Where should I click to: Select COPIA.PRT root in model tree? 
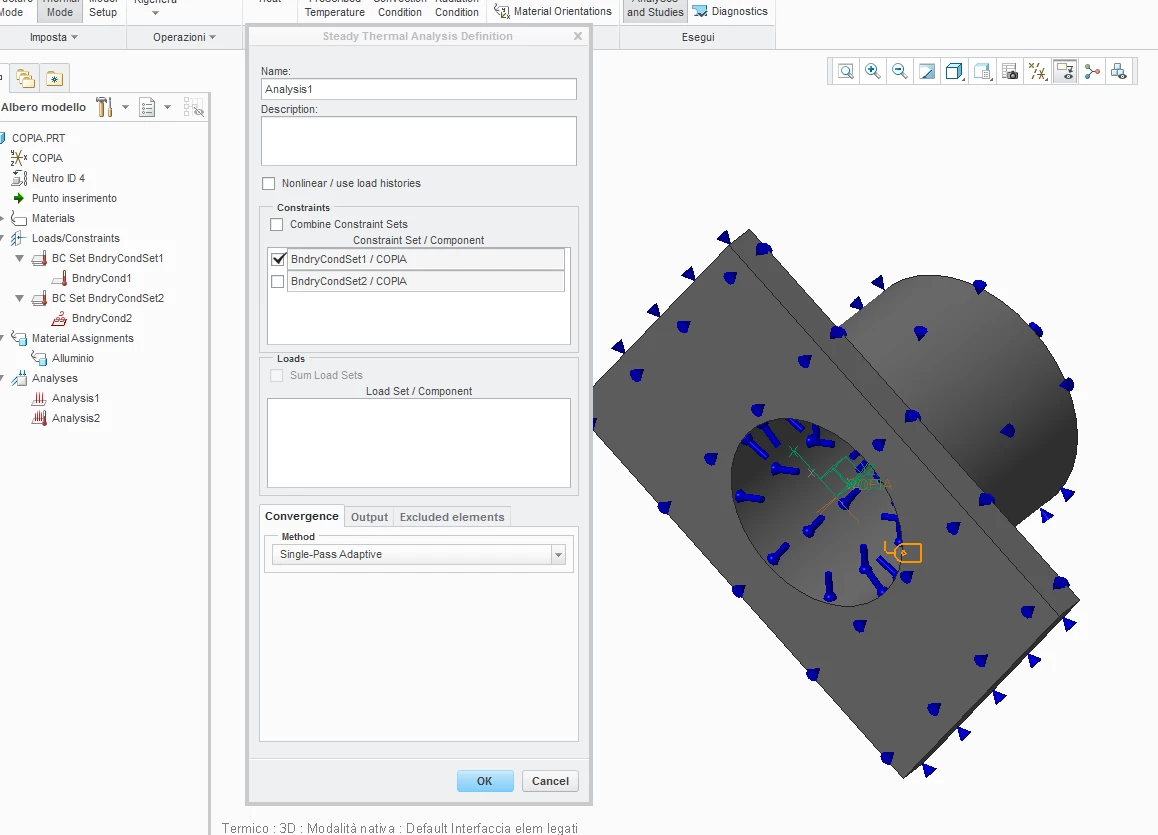[x=38, y=138]
